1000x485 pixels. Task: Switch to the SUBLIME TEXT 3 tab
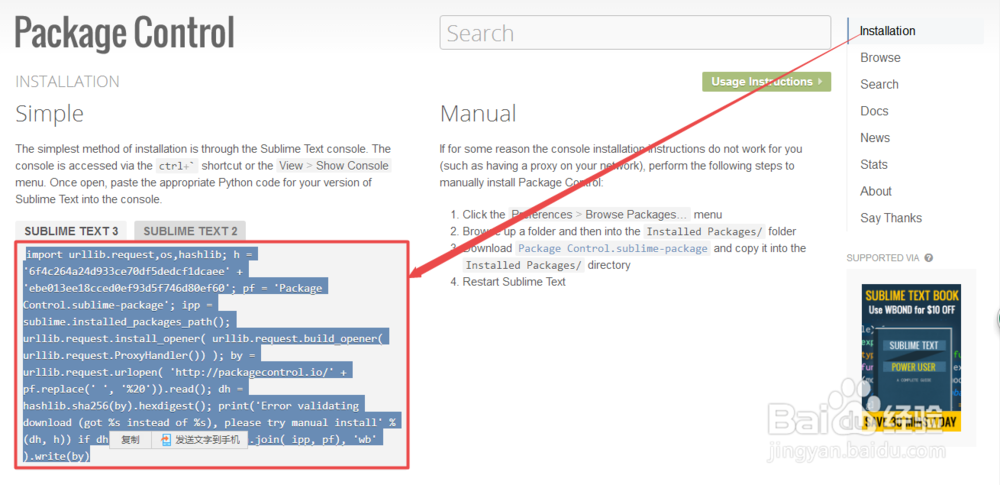pos(71,231)
